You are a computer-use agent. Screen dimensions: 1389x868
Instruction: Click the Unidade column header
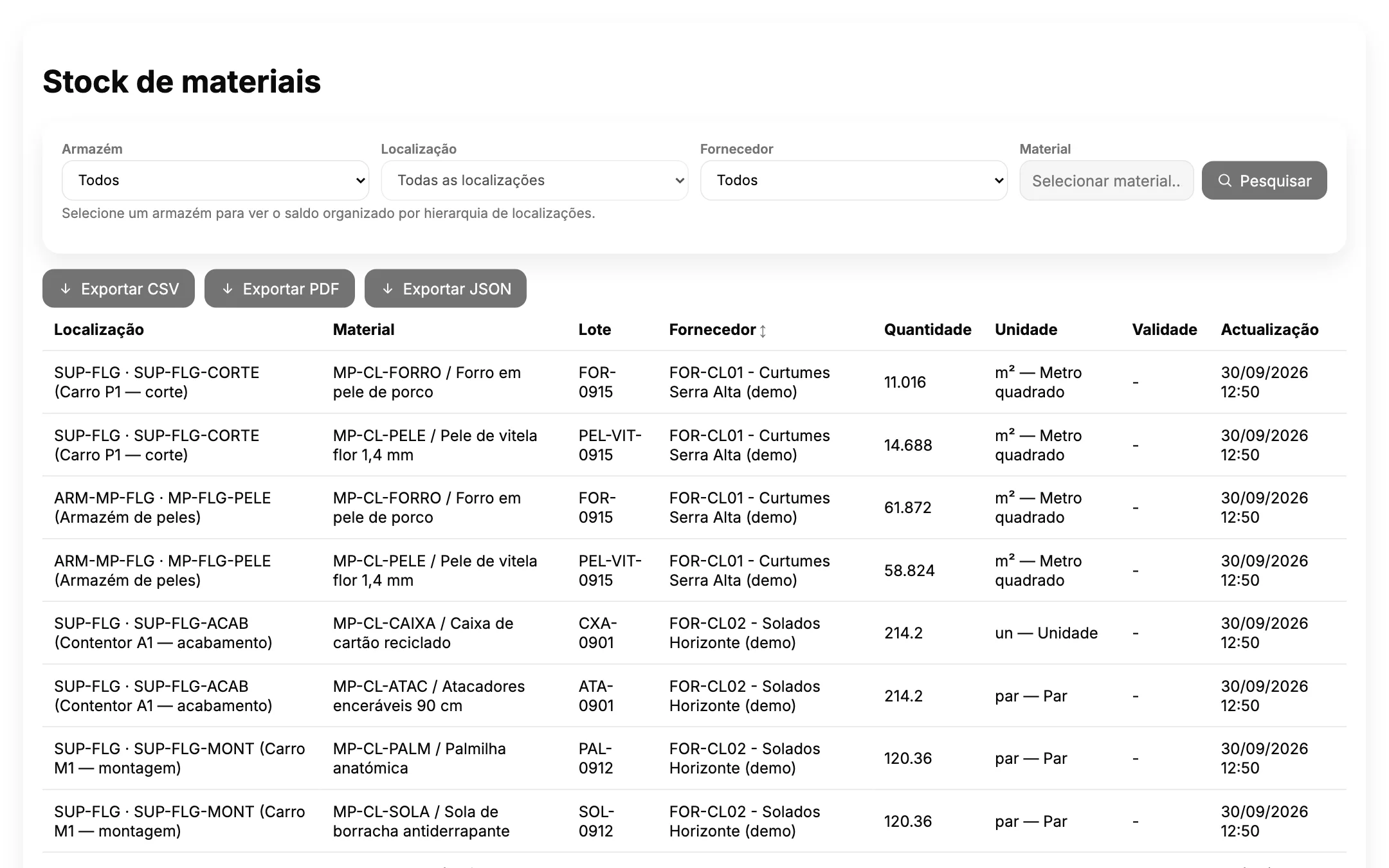pyautogui.click(x=1026, y=330)
